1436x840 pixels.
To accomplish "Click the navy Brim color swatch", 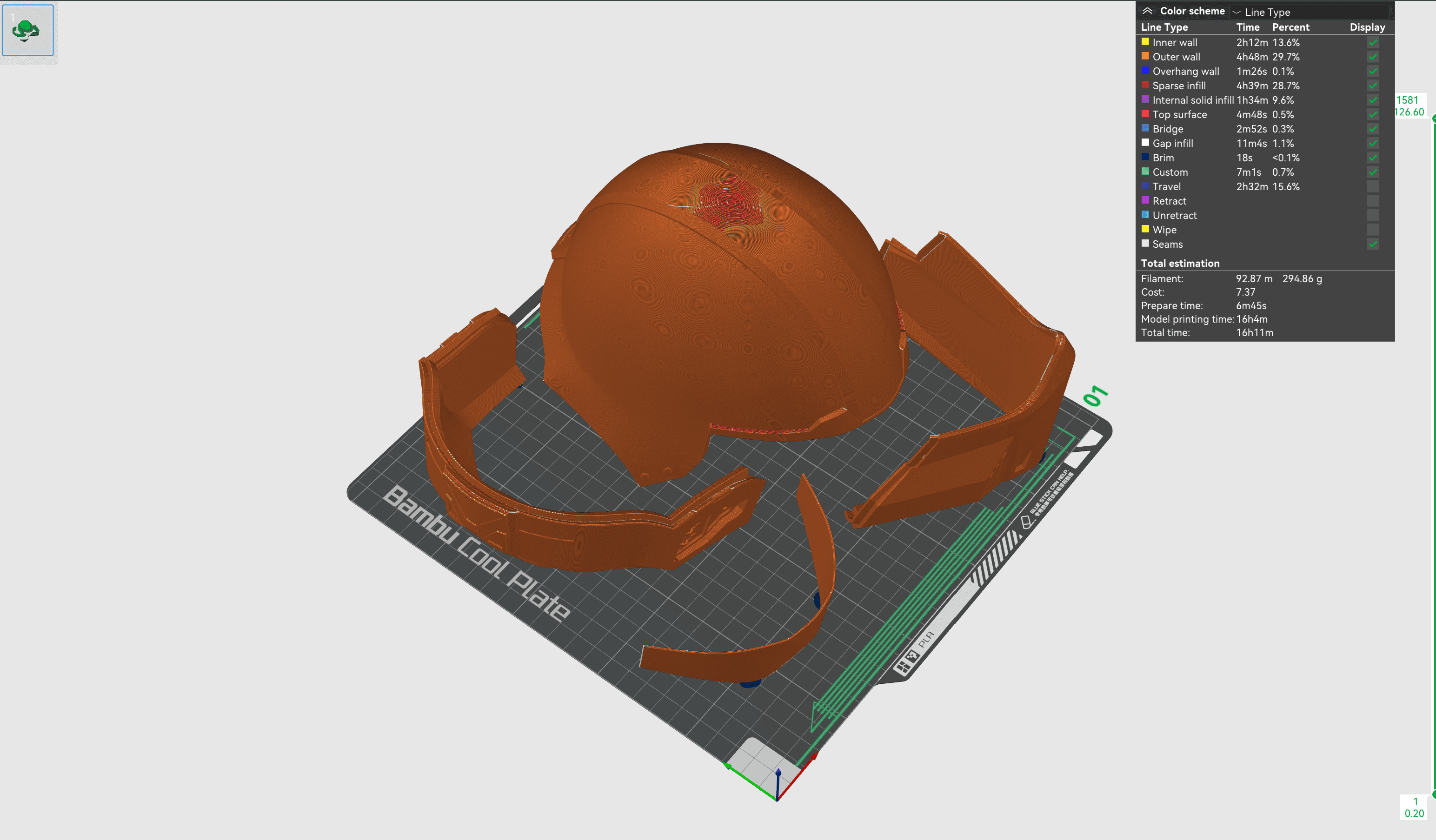I will coord(1145,157).
